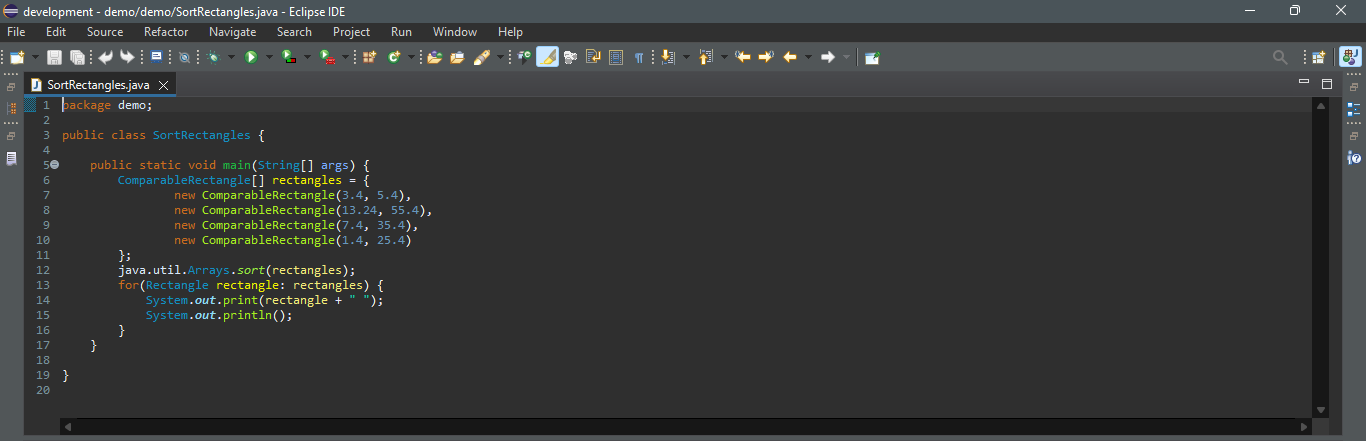Open the Window menu
The width and height of the screenshot is (1366, 441).
click(x=455, y=32)
